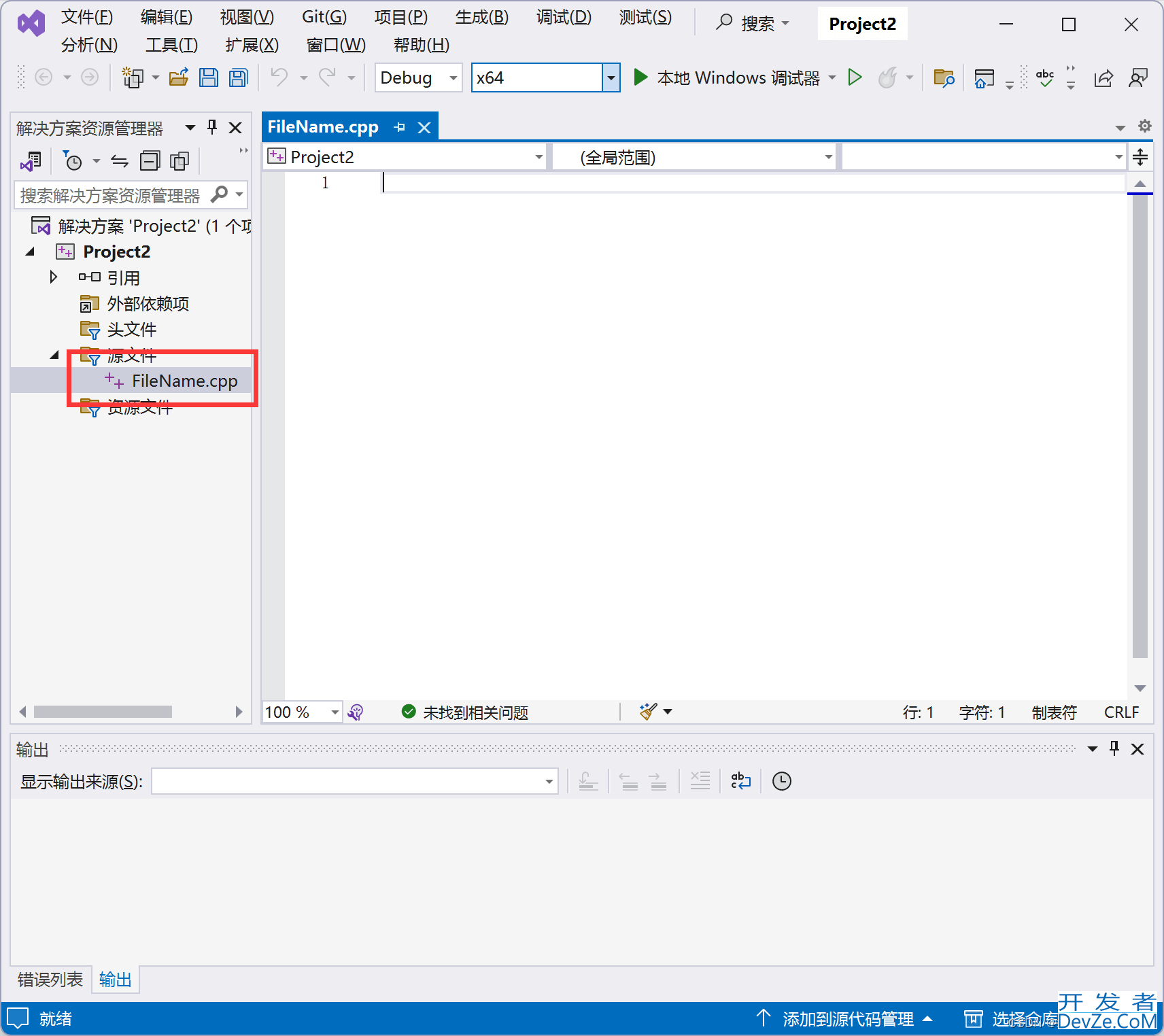Click the Output panel clock timestamp icon
This screenshot has height=1036, width=1164.
click(x=782, y=781)
